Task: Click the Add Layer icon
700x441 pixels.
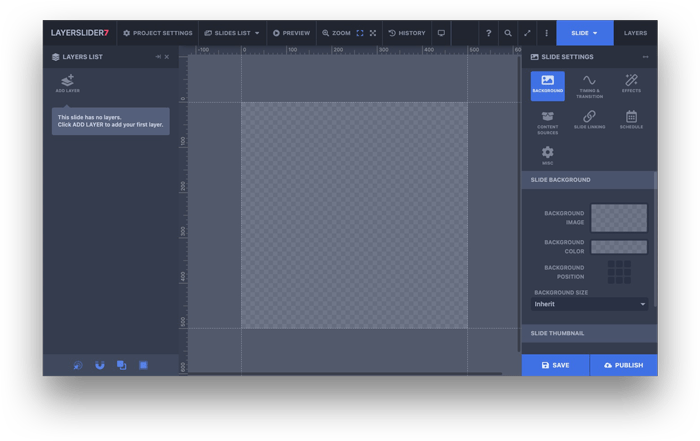Action: [67, 83]
